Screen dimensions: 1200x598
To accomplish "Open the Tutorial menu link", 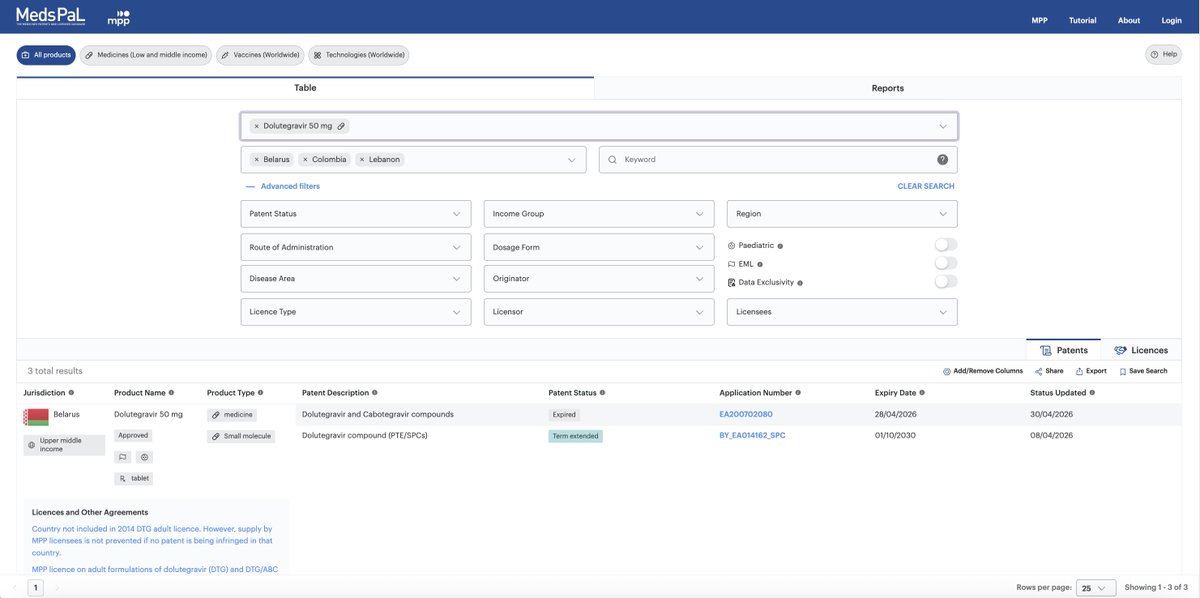I will coord(1082,20).
